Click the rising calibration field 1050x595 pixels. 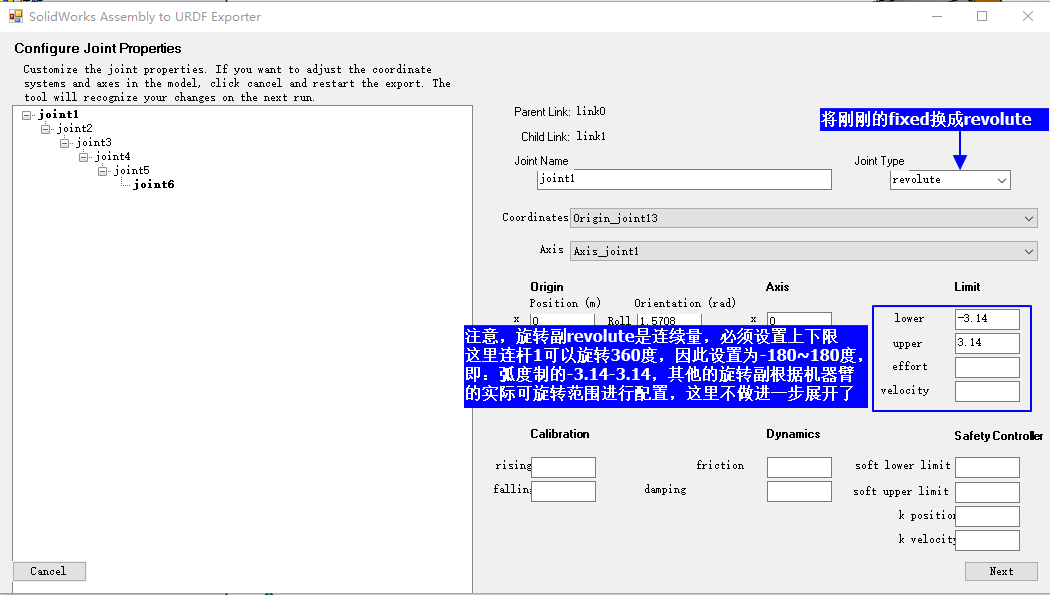click(x=563, y=467)
